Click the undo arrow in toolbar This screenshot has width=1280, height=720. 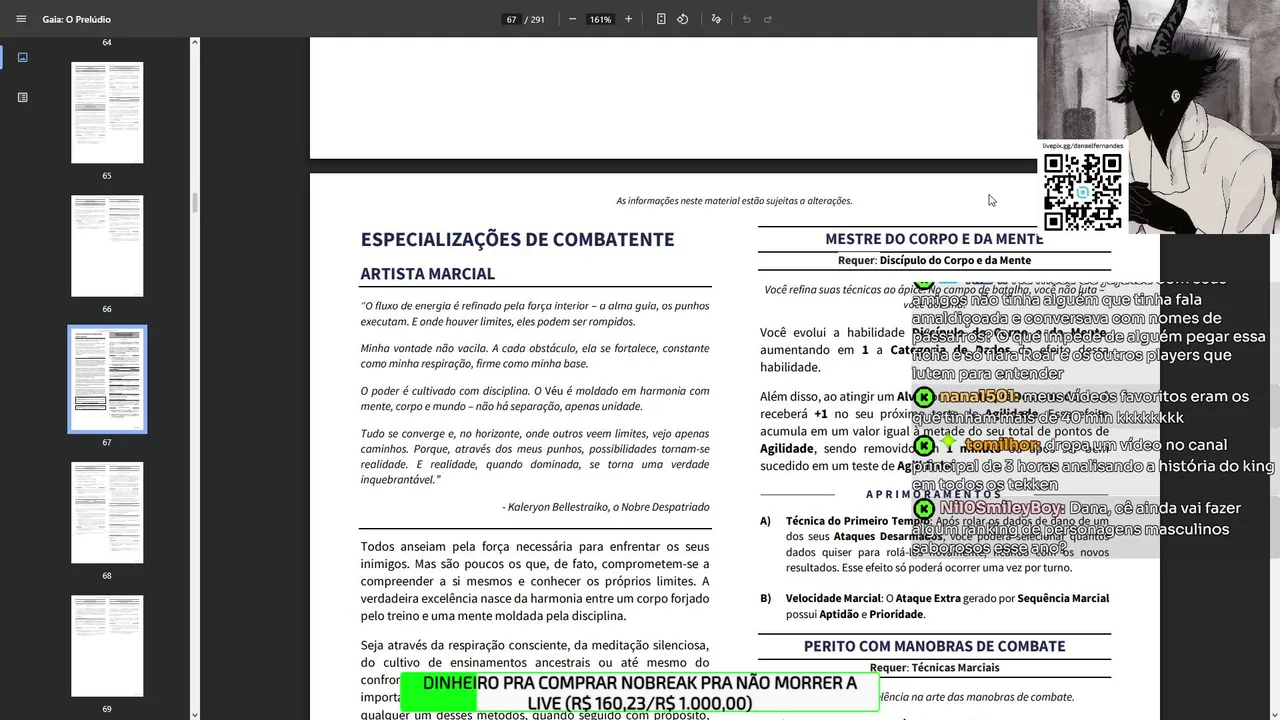[746, 19]
